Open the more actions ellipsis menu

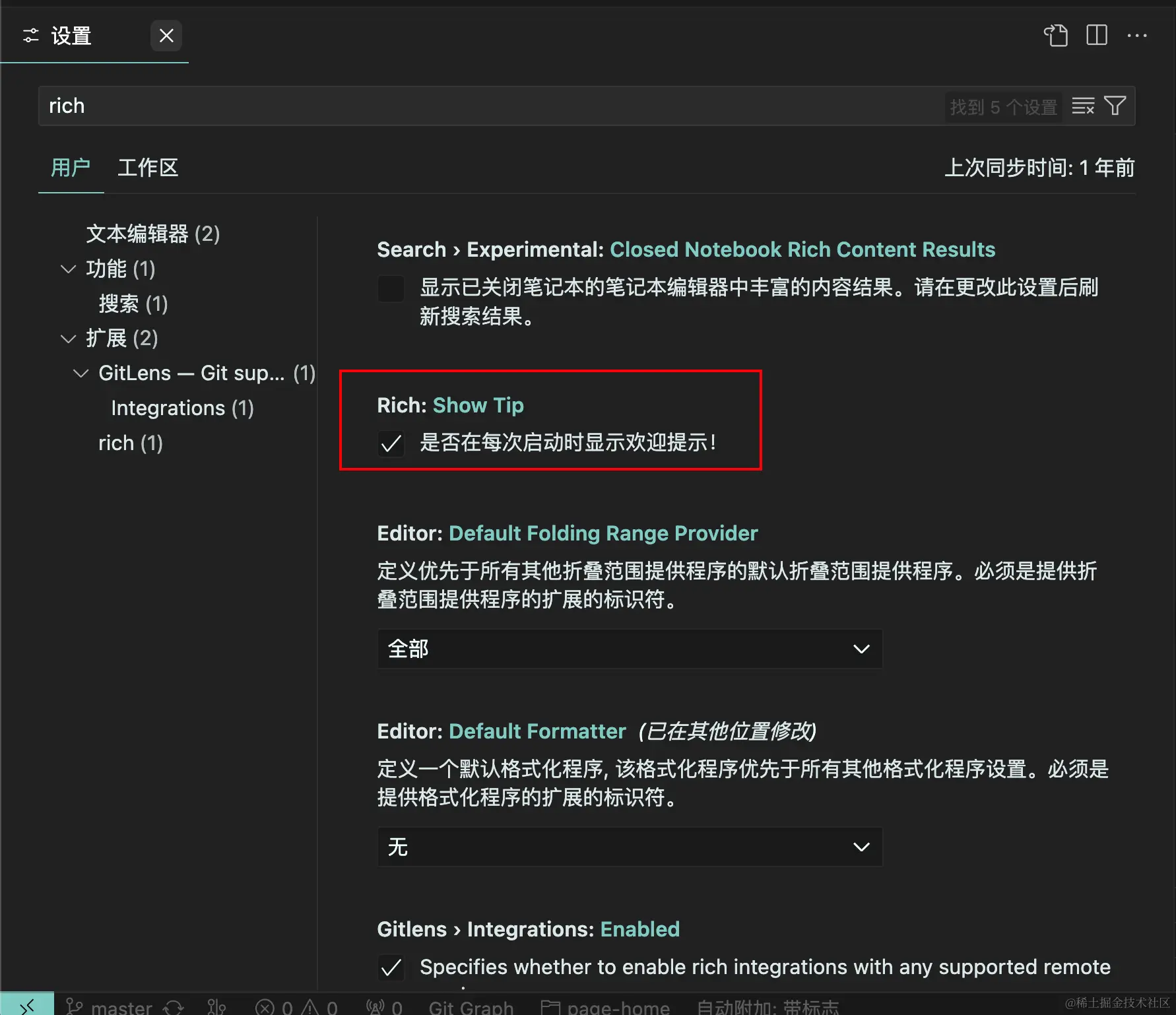pos(1137,36)
